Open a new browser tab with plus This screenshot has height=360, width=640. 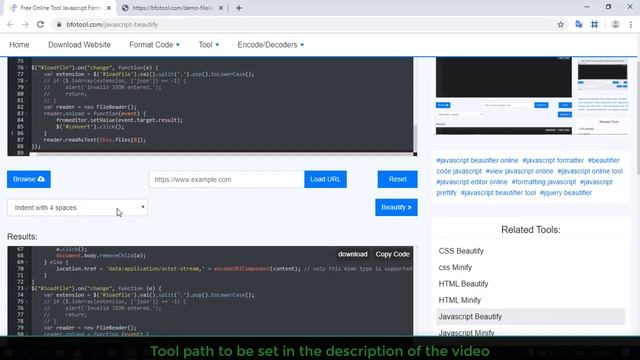coord(239,8)
